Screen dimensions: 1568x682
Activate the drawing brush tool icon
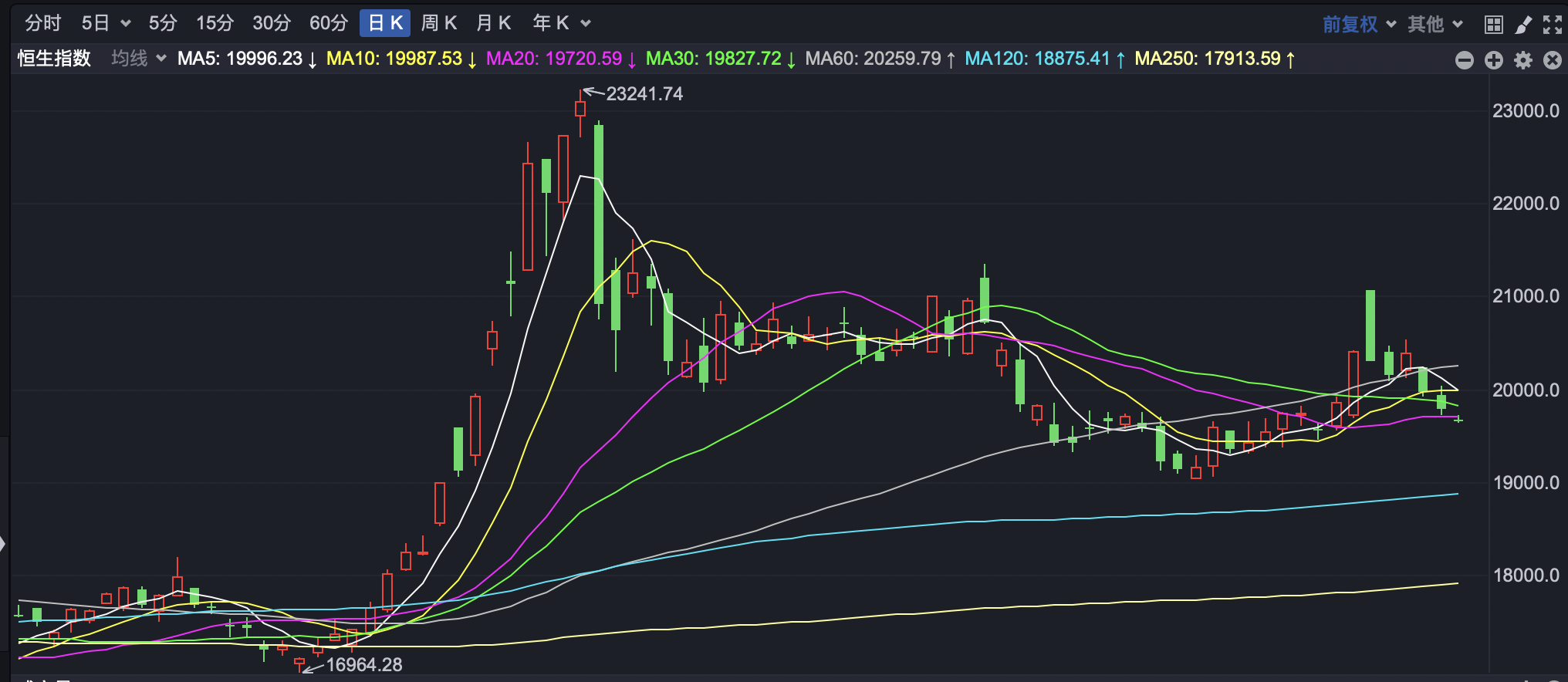(x=1523, y=25)
